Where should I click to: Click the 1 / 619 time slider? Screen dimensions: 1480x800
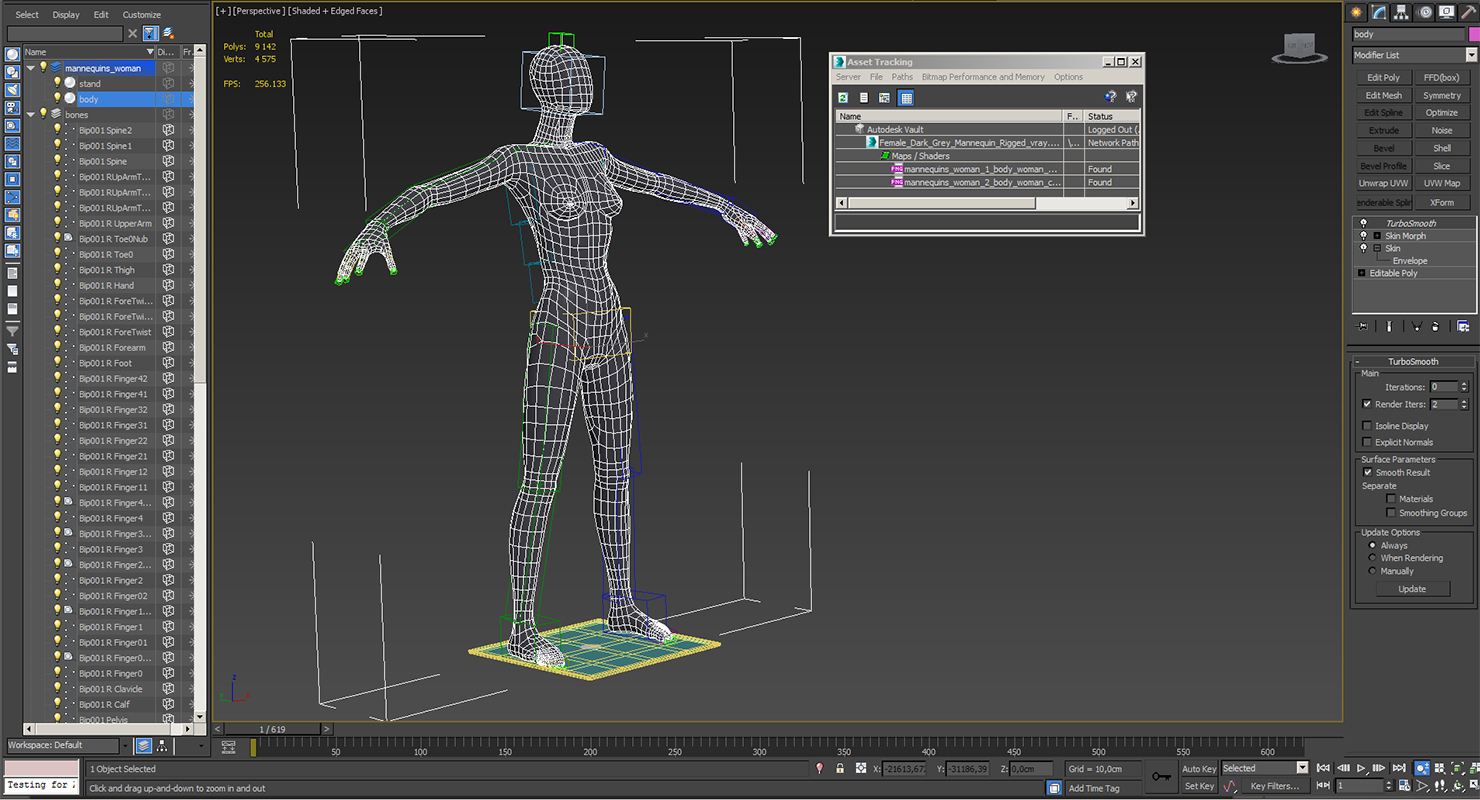coord(272,729)
